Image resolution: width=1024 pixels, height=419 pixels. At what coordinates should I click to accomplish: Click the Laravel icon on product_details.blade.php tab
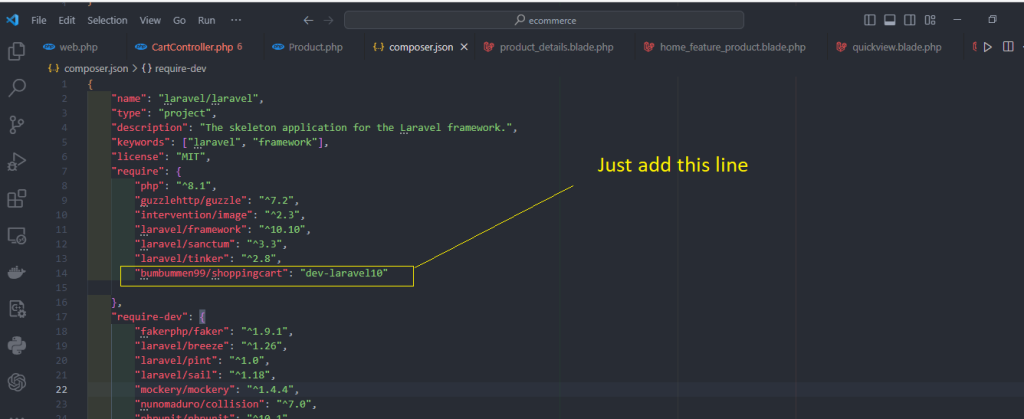click(x=488, y=47)
